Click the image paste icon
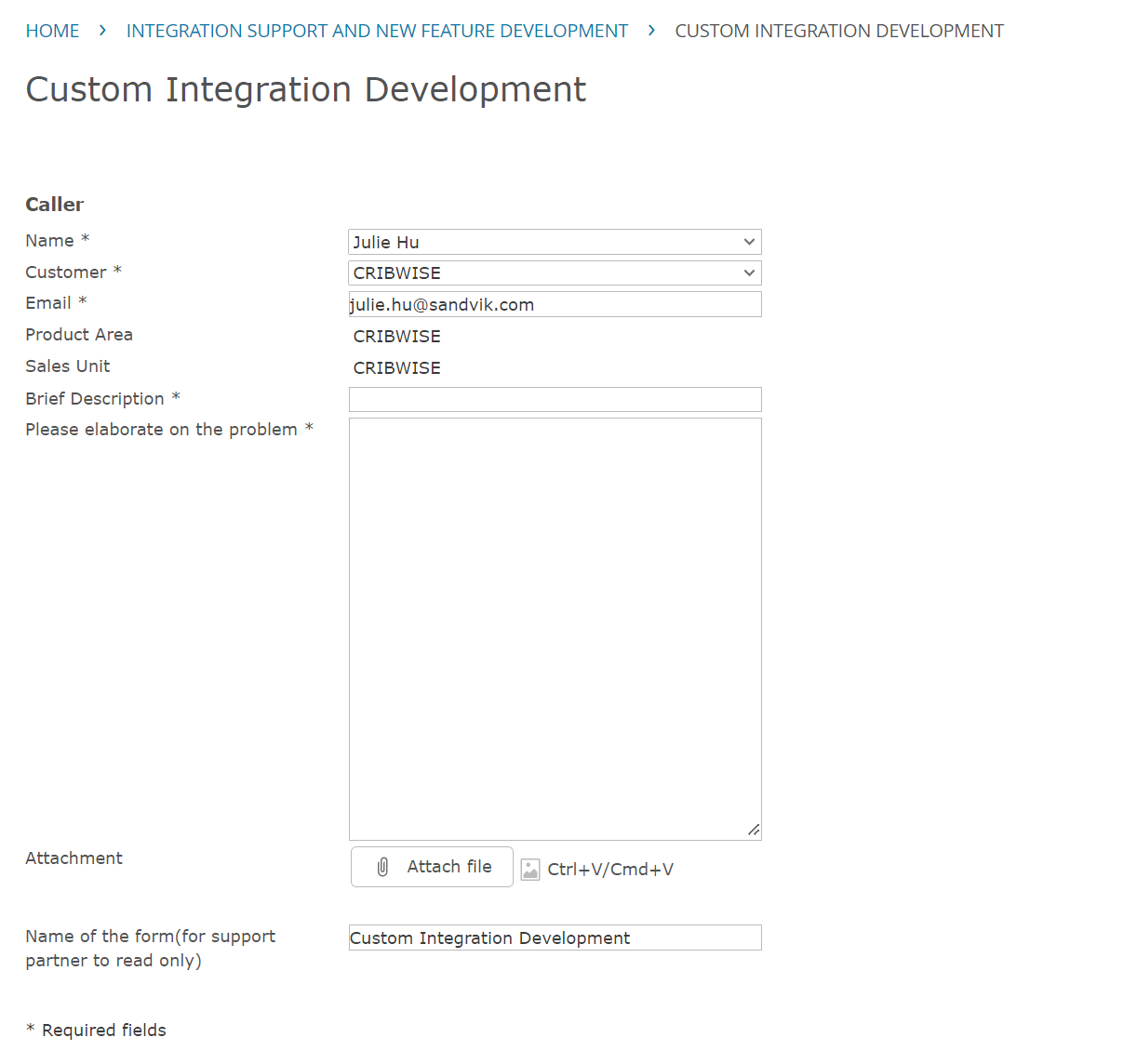1137x1064 pixels. (530, 870)
